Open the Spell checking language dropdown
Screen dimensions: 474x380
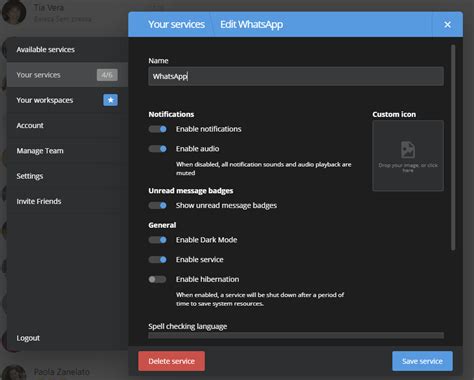point(296,335)
